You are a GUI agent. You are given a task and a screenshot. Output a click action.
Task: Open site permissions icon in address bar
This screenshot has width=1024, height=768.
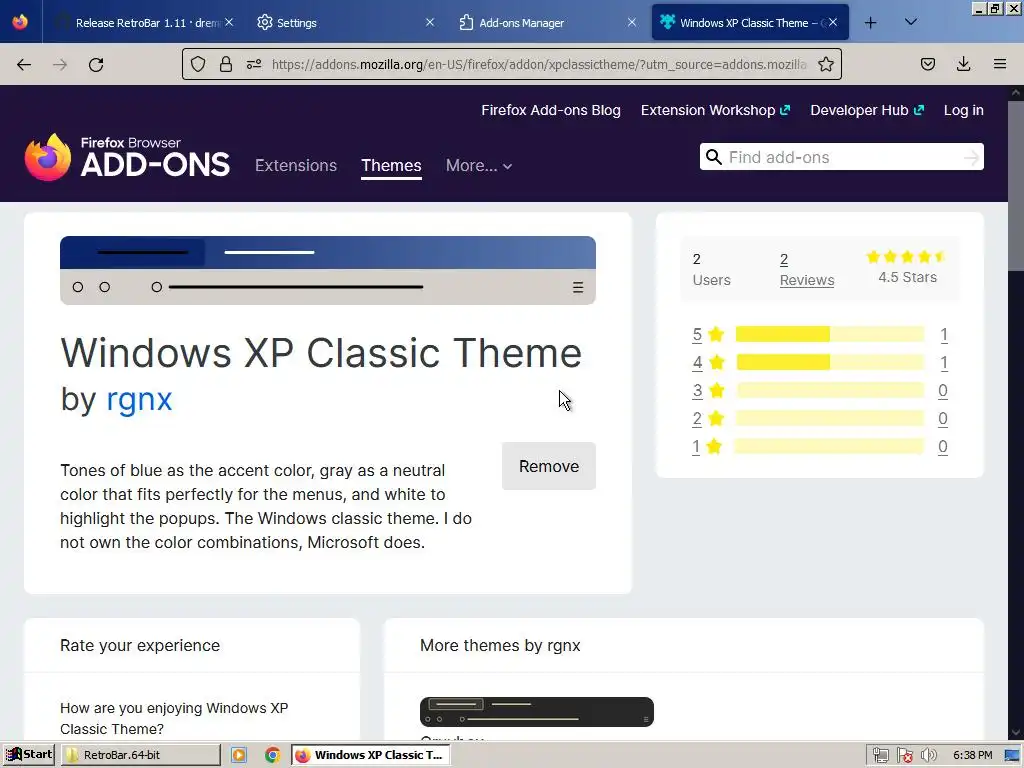tap(254, 64)
